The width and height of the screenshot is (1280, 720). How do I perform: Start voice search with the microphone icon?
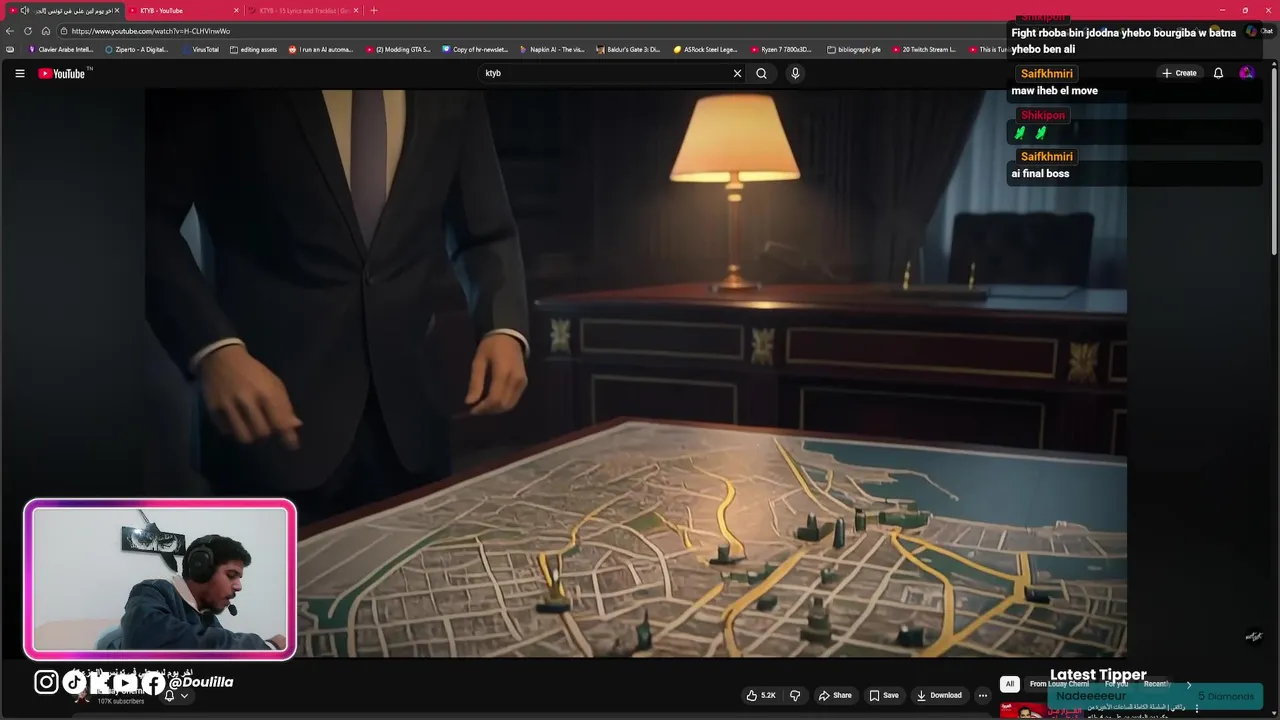[x=795, y=73]
